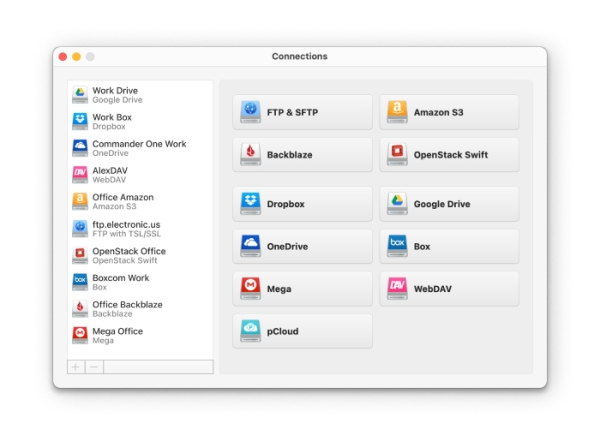Remove the connection with the minus button

pos(94,367)
